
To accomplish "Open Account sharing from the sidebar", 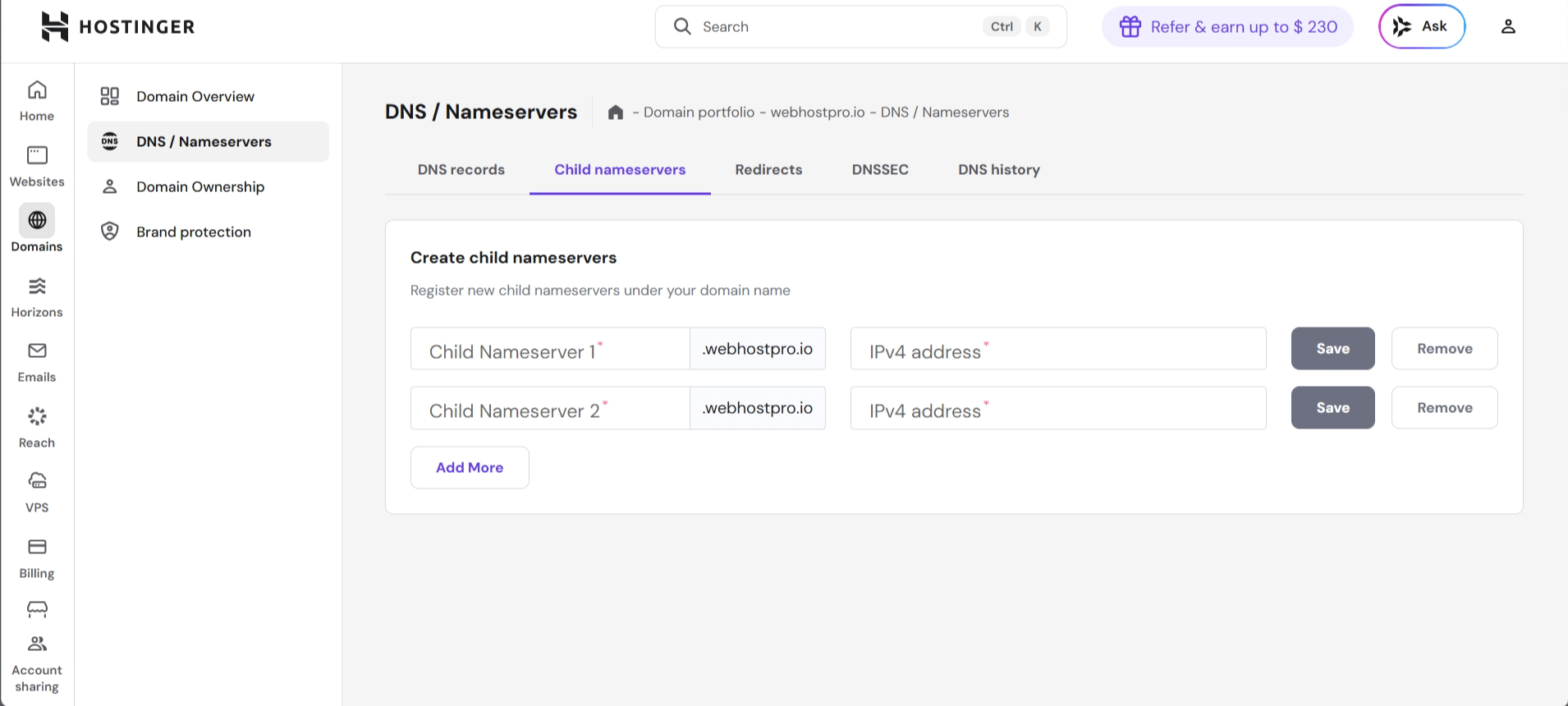I will click(x=37, y=665).
